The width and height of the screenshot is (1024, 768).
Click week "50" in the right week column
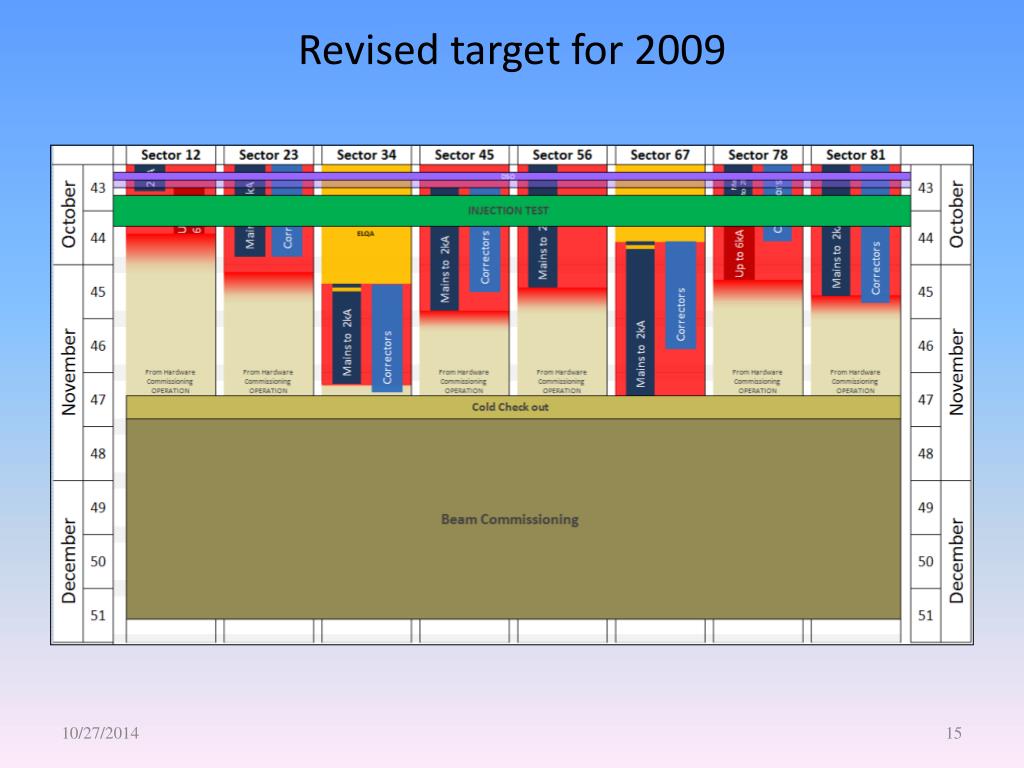coord(925,562)
